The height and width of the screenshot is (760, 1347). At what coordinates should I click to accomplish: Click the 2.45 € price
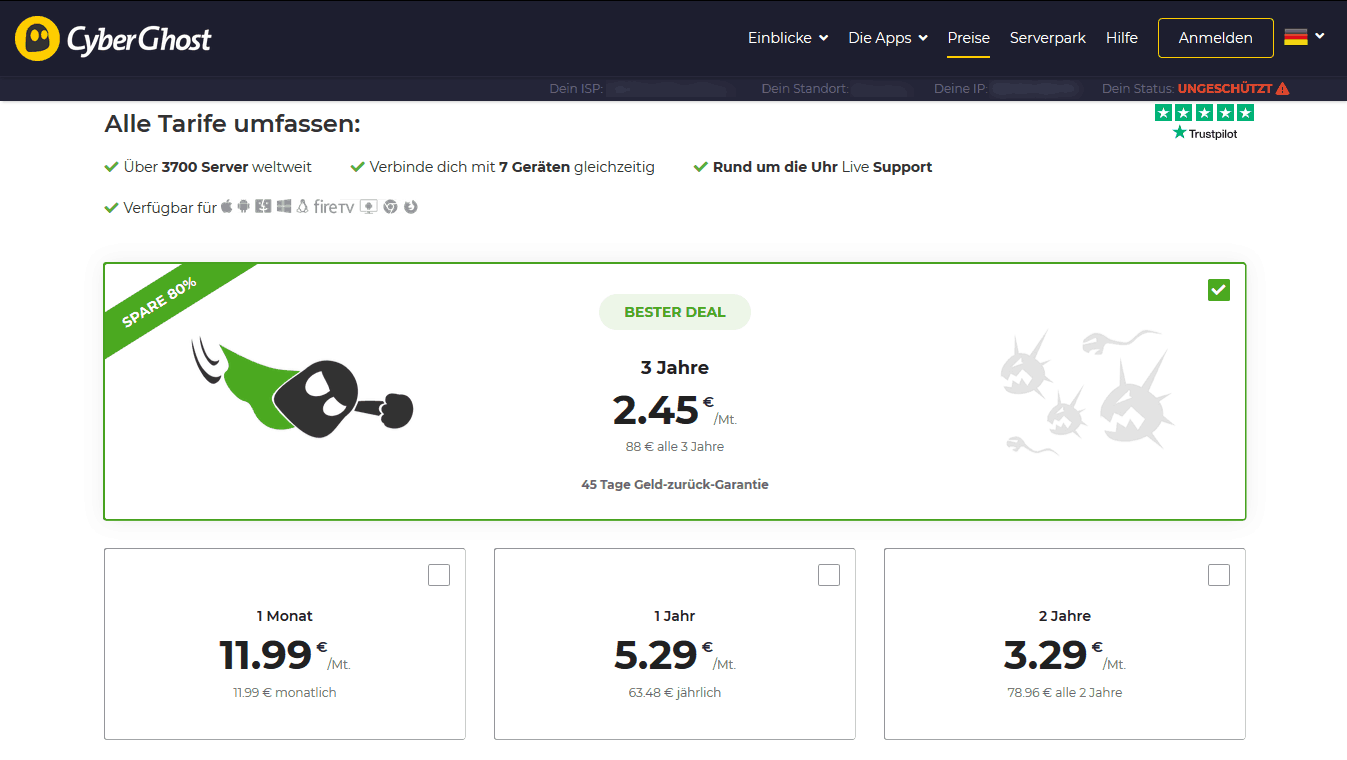click(675, 410)
